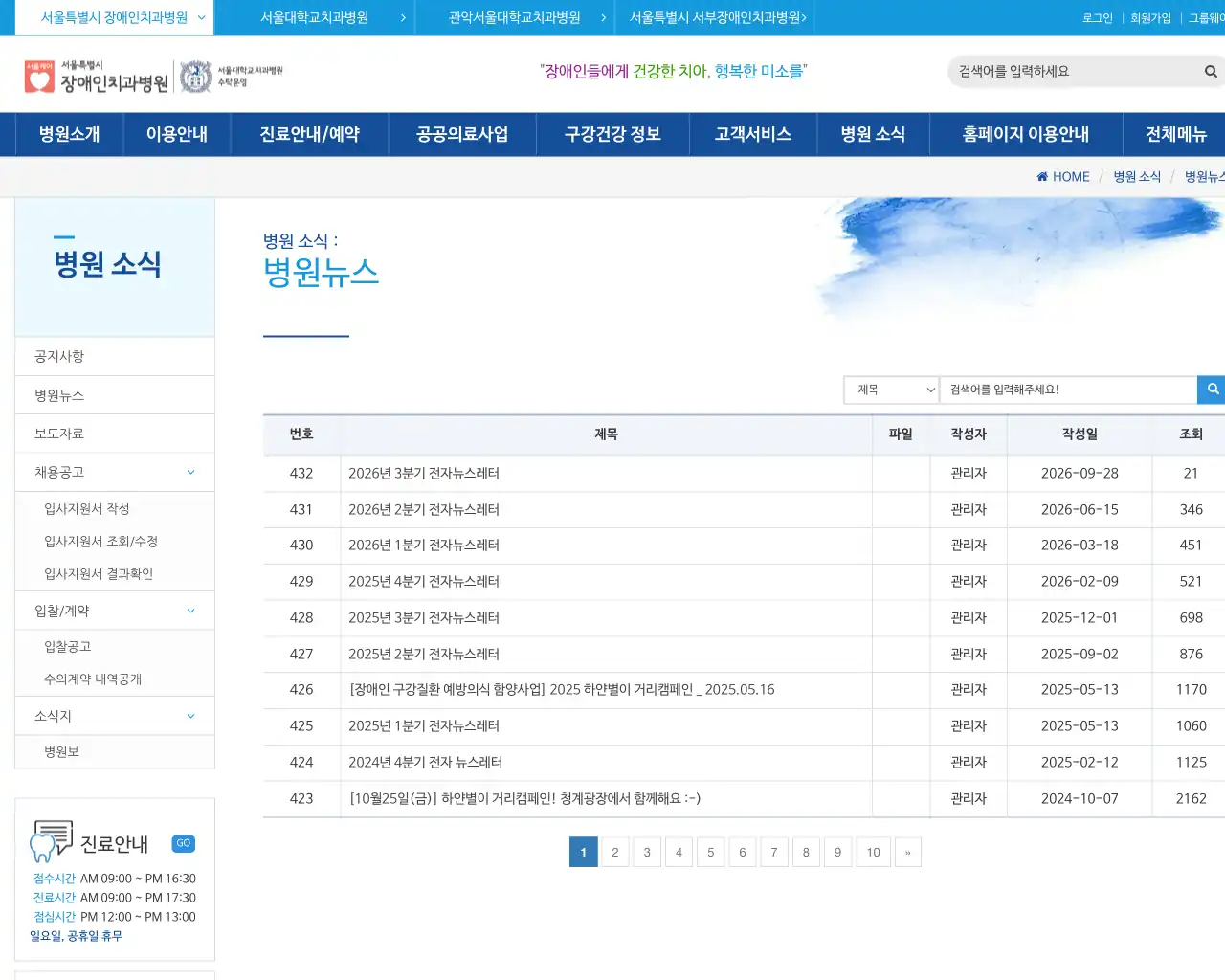Click the 작성일 cell 2026-09-28
Viewport: 1225px width, 980px height.
tap(1080, 473)
